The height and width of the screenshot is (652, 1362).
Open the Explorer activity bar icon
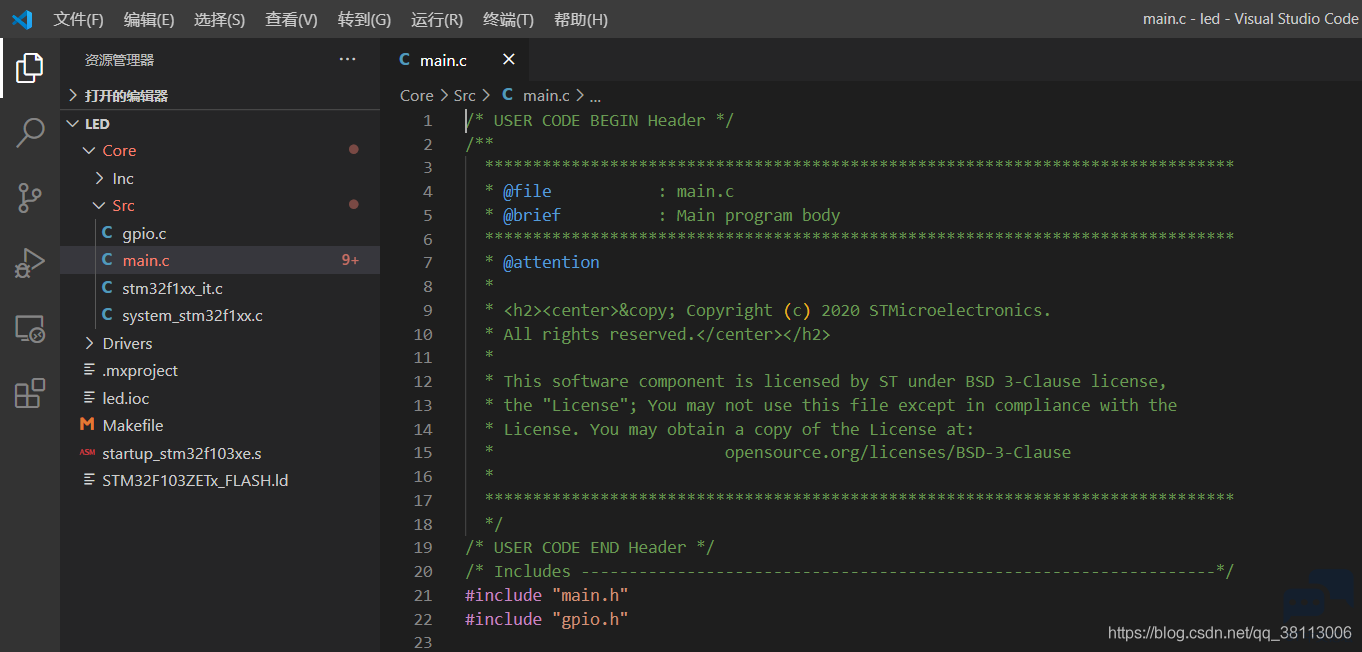pos(30,68)
